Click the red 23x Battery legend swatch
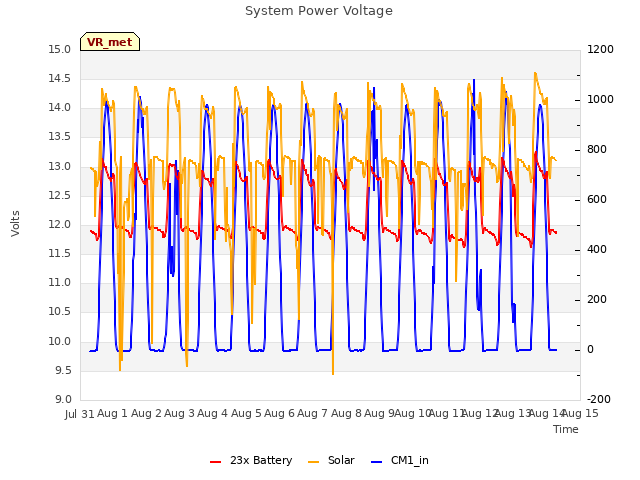 tap(216, 462)
